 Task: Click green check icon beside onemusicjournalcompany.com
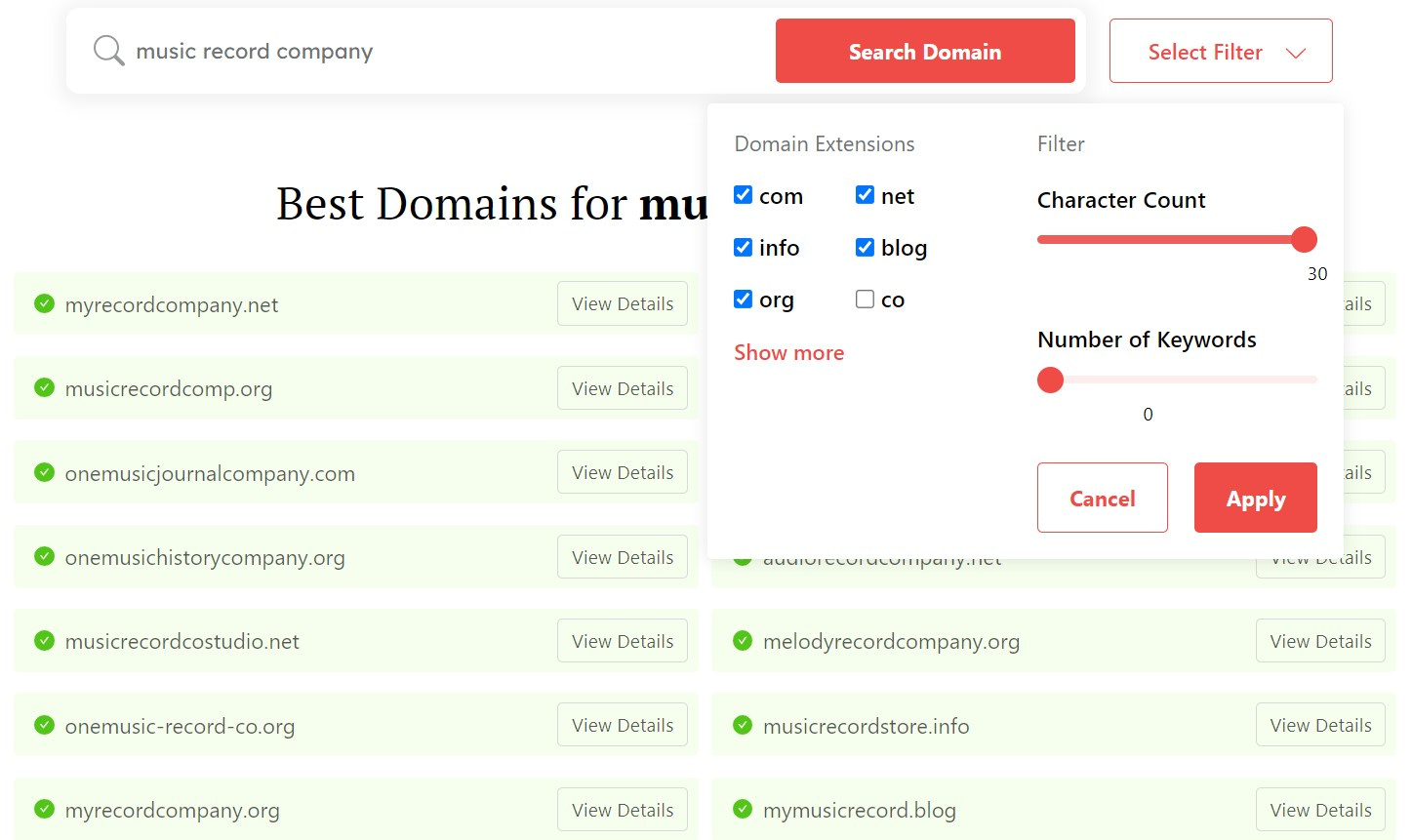tap(44, 472)
